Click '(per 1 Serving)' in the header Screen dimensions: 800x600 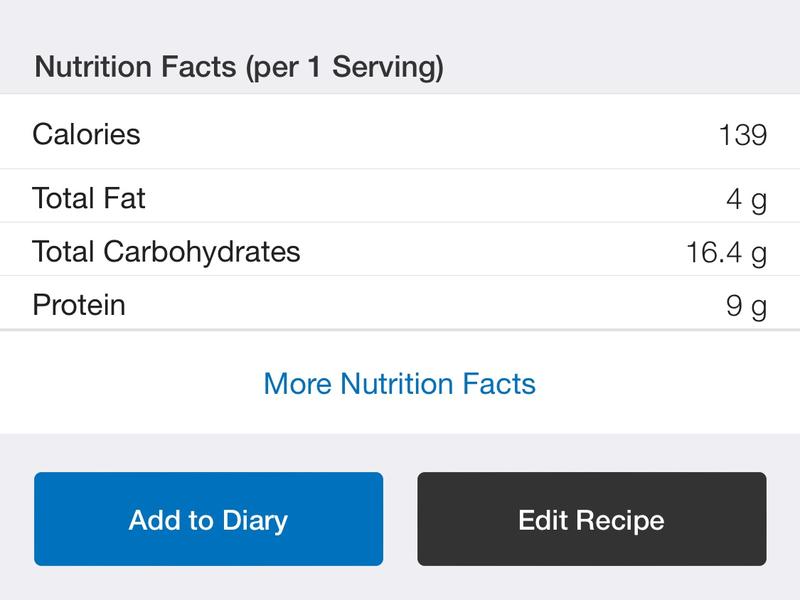point(341,68)
